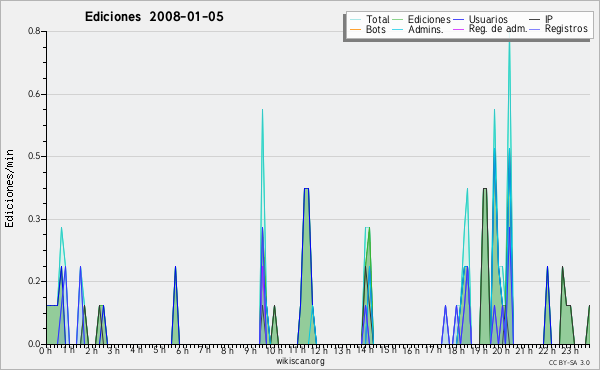Click the "20 h" x-axis label

501,351
